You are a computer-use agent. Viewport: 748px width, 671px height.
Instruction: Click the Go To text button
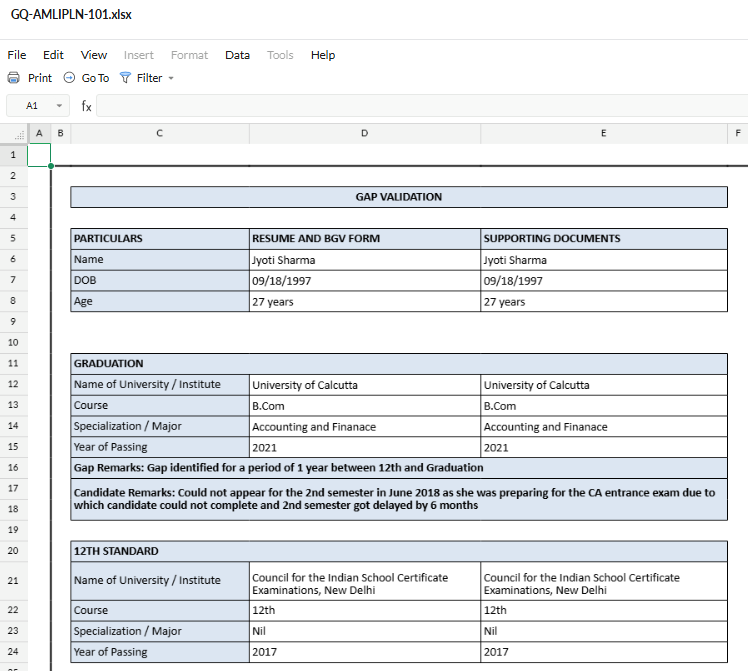point(96,78)
